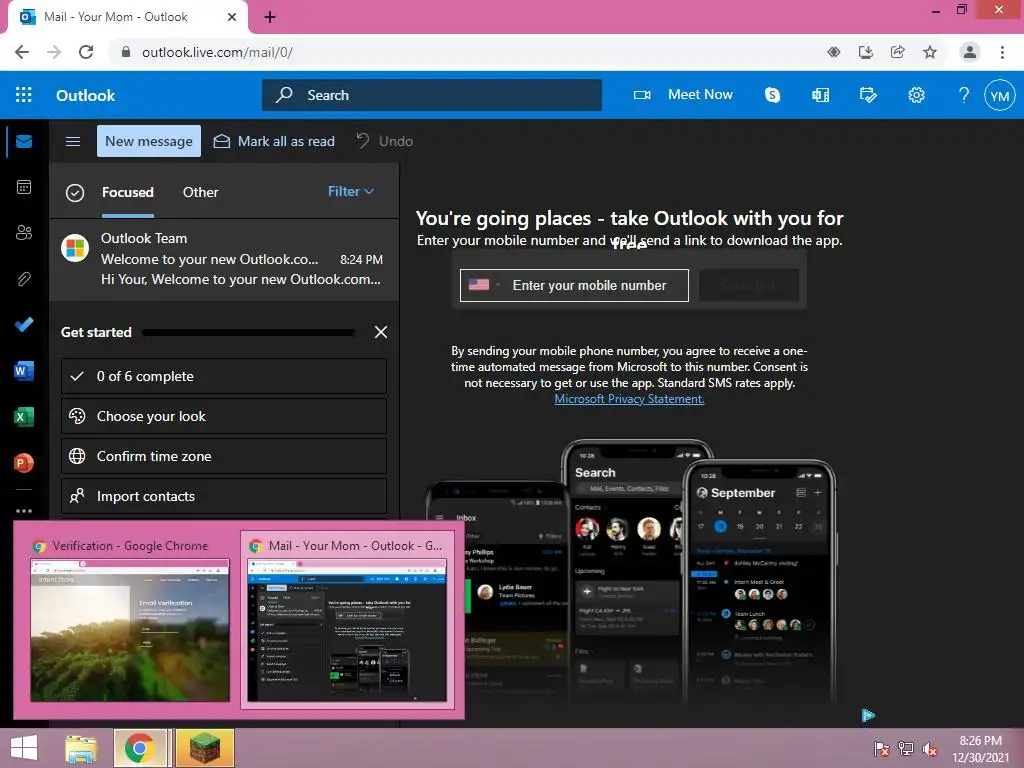Open Chrome profile icon
This screenshot has width=1024, height=768.
point(970,52)
